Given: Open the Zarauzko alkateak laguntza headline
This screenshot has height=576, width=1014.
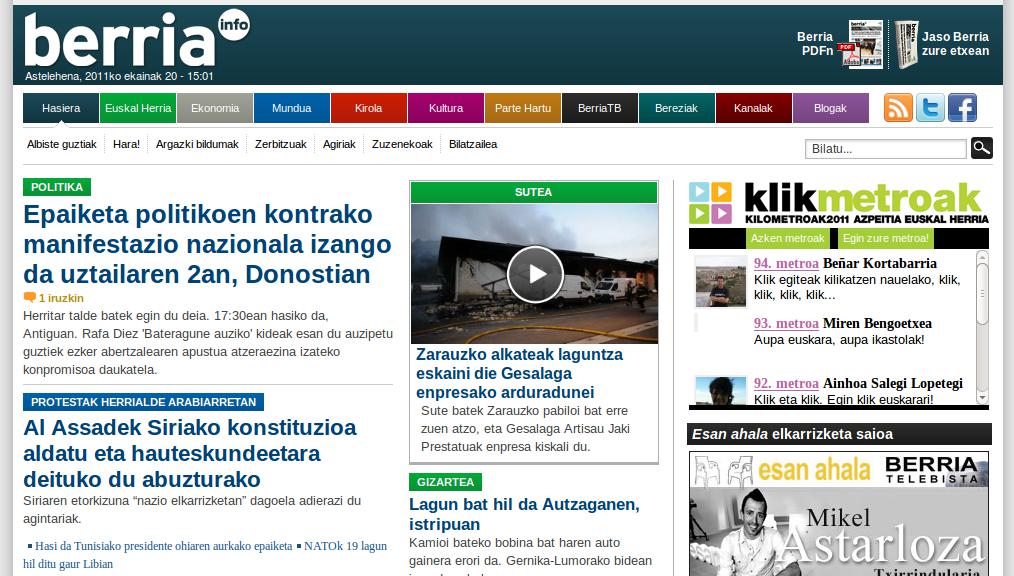Looking at the screenshot, I should click(x=518, y=373).
